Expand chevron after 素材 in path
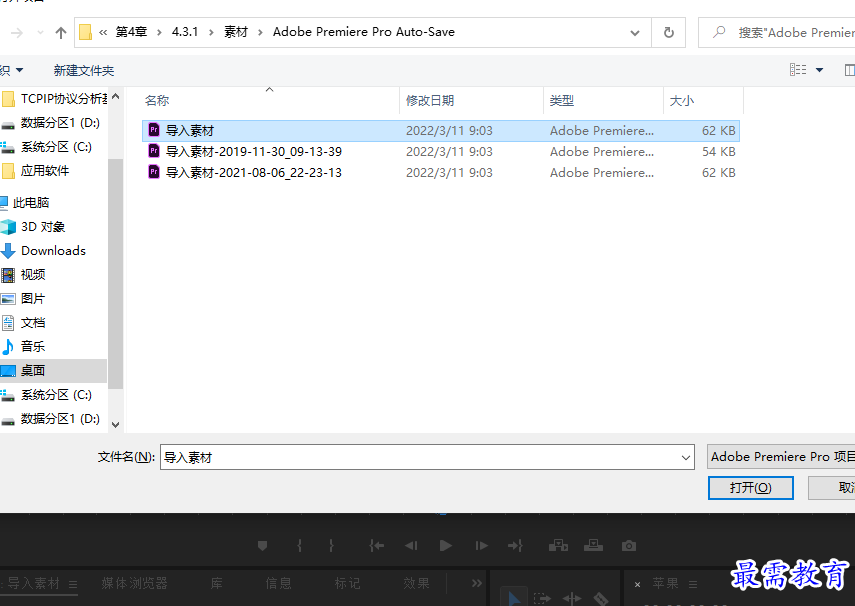This screenshot has width=855, height=606. tap(261, 33)
